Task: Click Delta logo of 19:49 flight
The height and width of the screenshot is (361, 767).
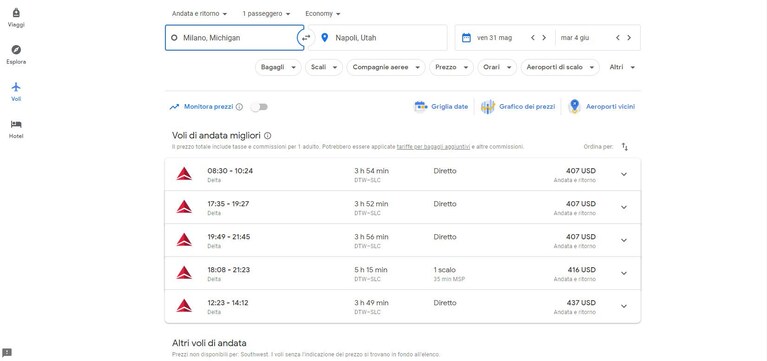Action: tap(184, 240)
